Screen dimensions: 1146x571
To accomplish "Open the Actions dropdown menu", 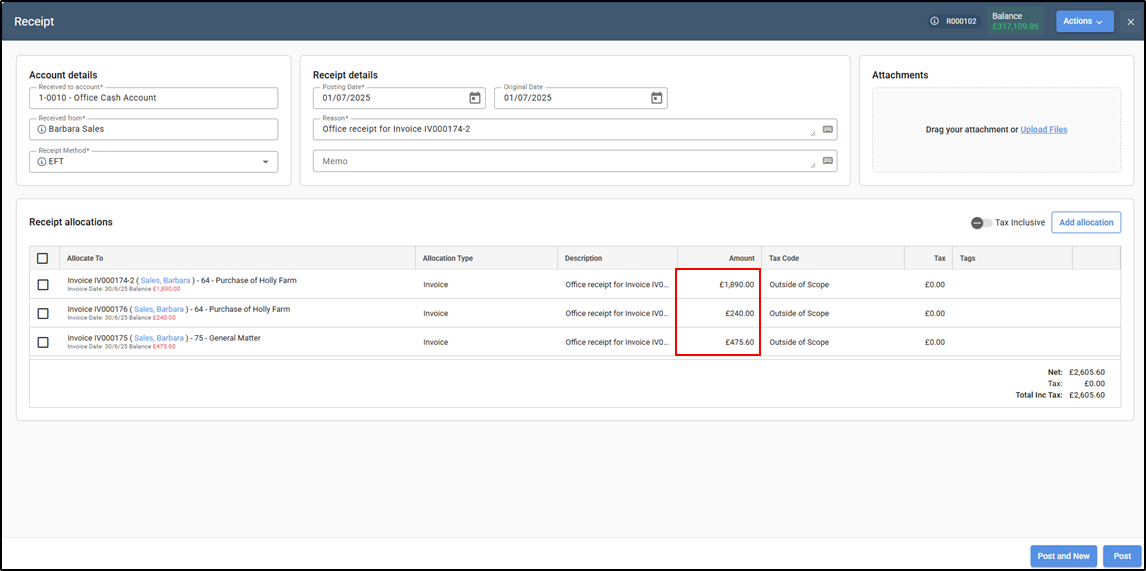I will point(1085,21).
